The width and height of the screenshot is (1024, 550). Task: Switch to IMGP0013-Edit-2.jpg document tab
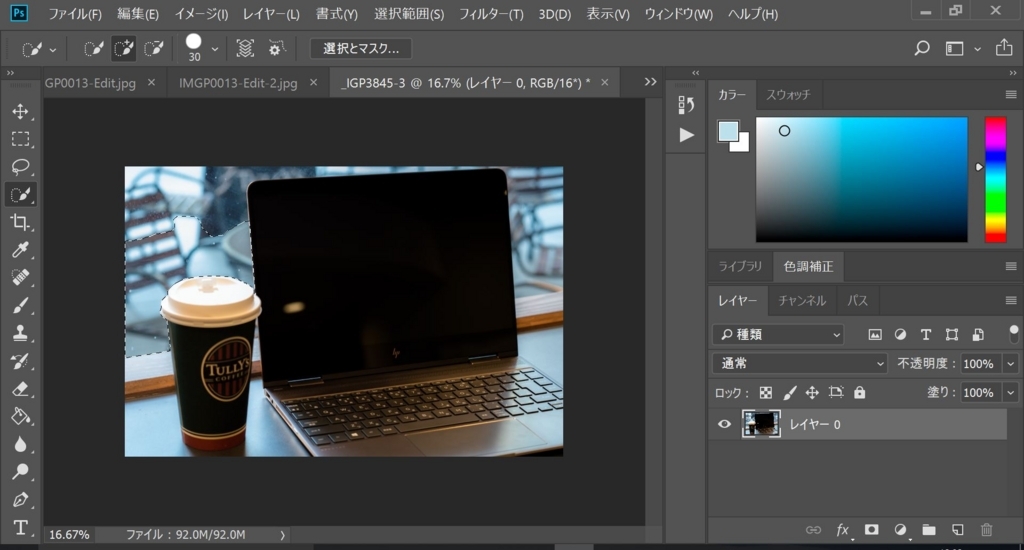[x=238, y=83]
